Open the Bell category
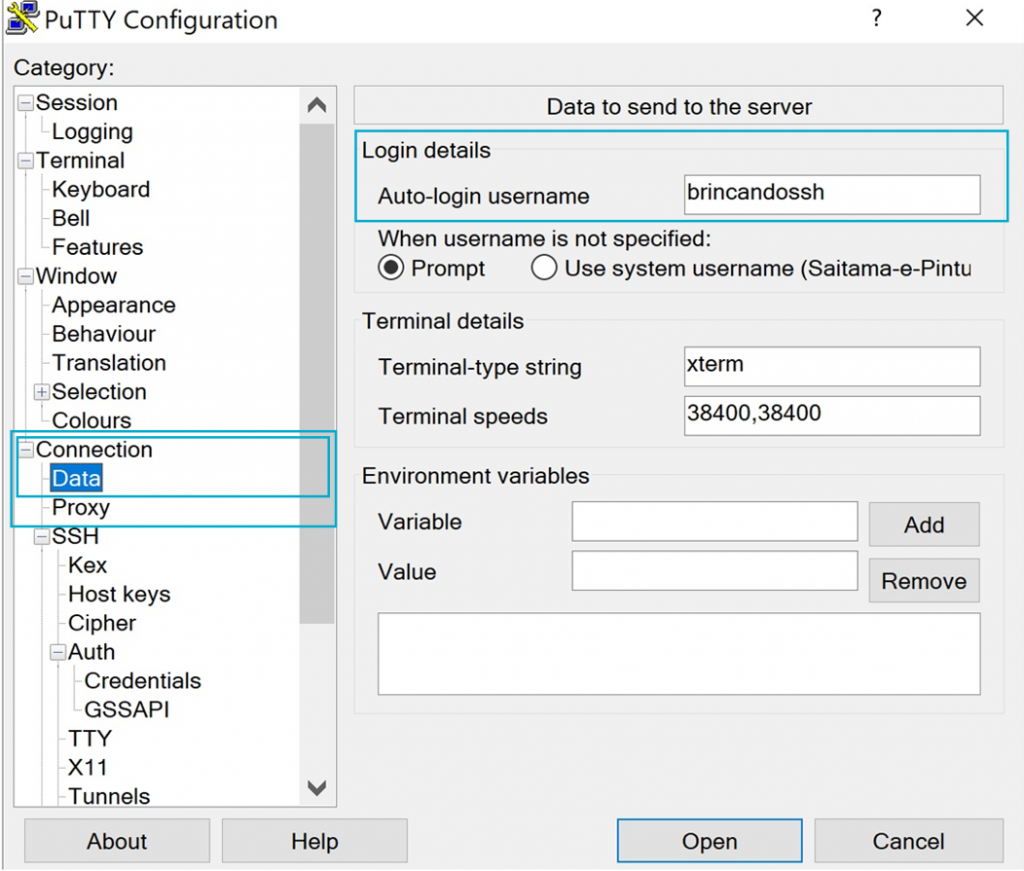 tap(71, 218)
